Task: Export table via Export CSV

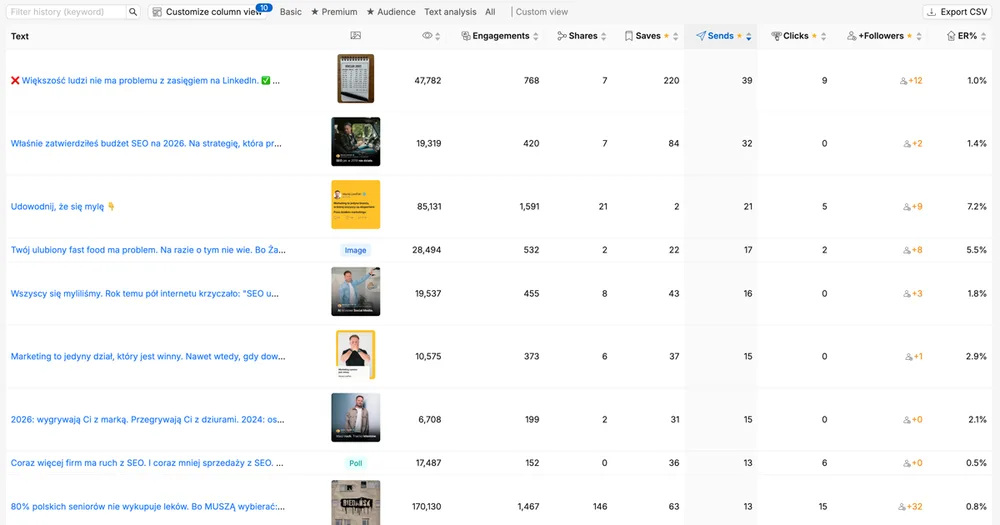Action: tap(957, 11)
